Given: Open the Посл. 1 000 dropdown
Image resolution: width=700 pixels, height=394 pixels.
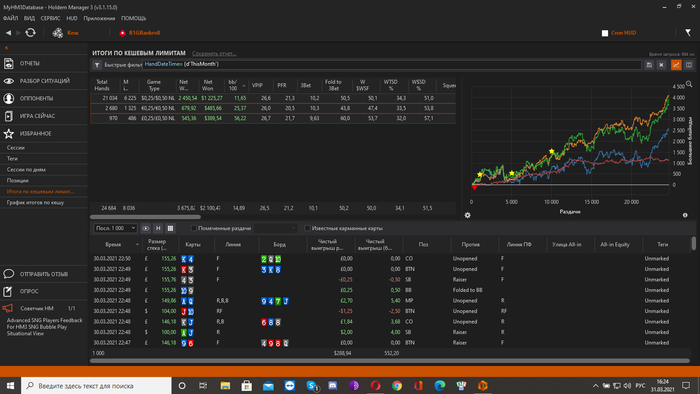Looking at the screenshot, I should click(x=115, y=228).
